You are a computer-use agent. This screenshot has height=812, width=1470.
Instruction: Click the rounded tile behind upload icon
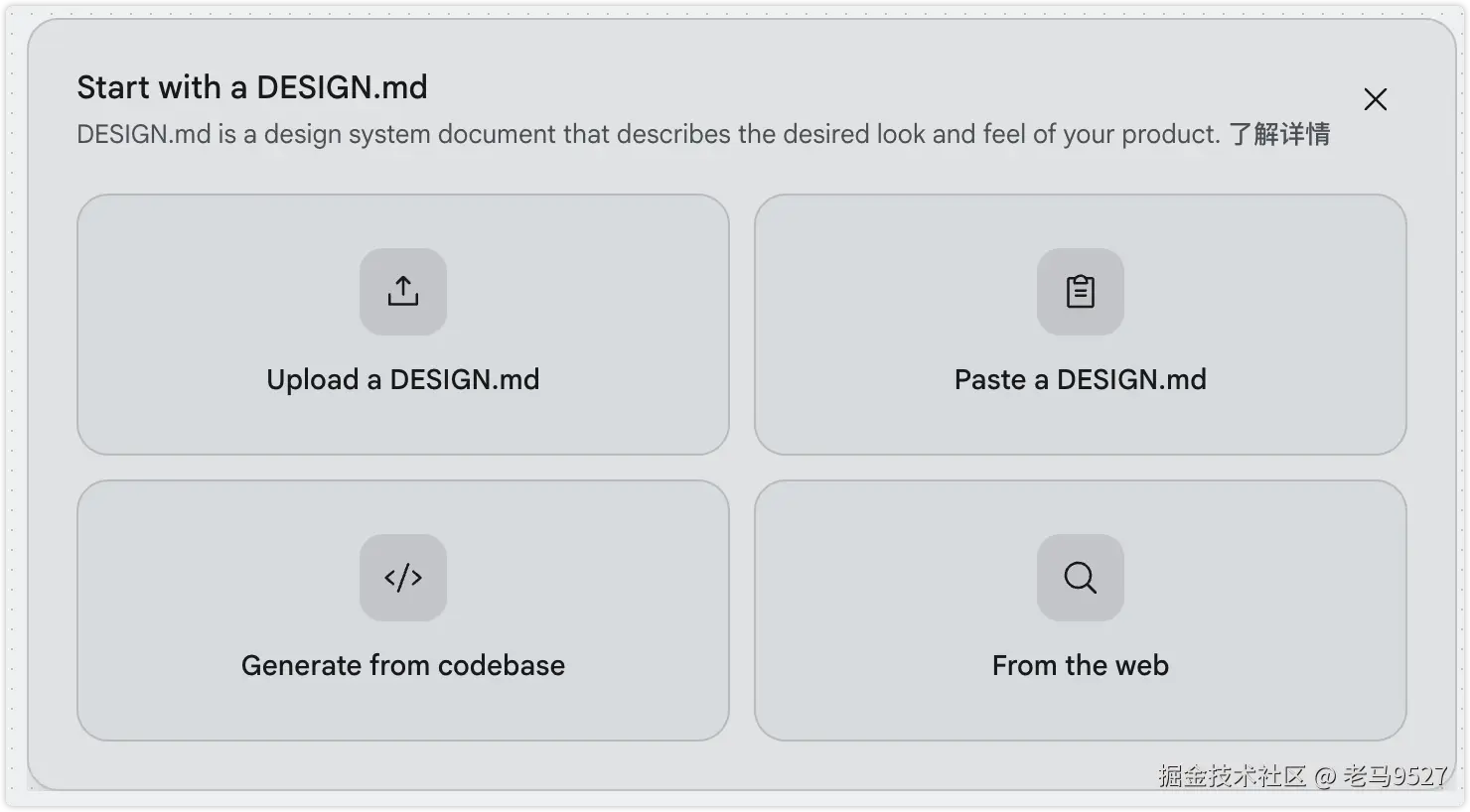click(403, 292)
